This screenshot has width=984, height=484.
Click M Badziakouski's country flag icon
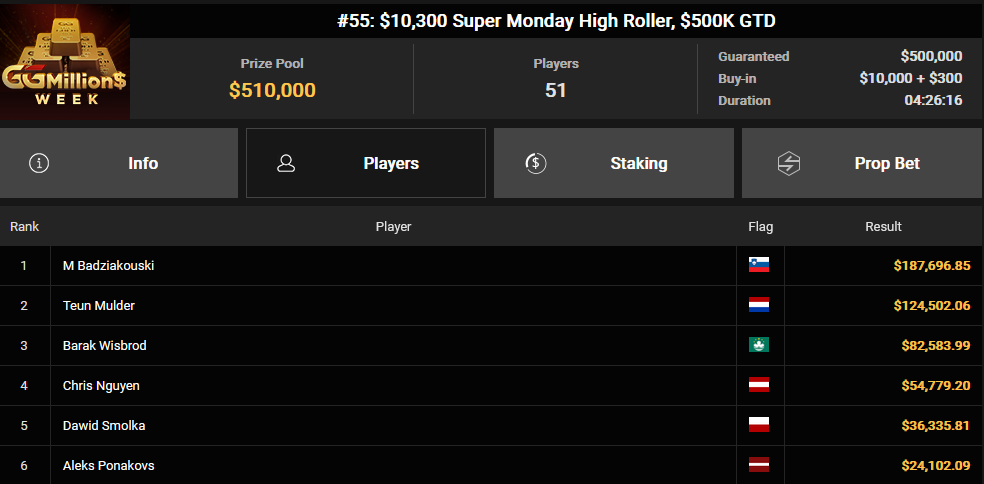pyautogui.click(x=759, y=265)
